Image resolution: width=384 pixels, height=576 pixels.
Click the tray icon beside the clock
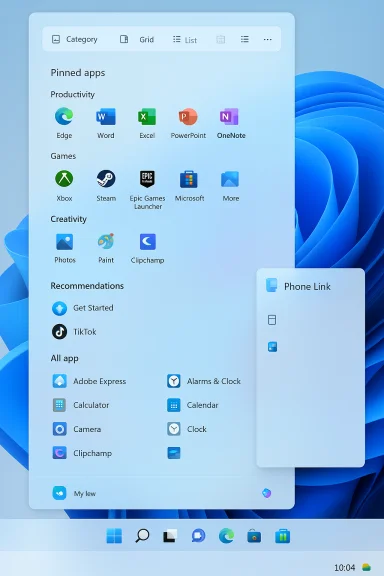click(366, 568)
